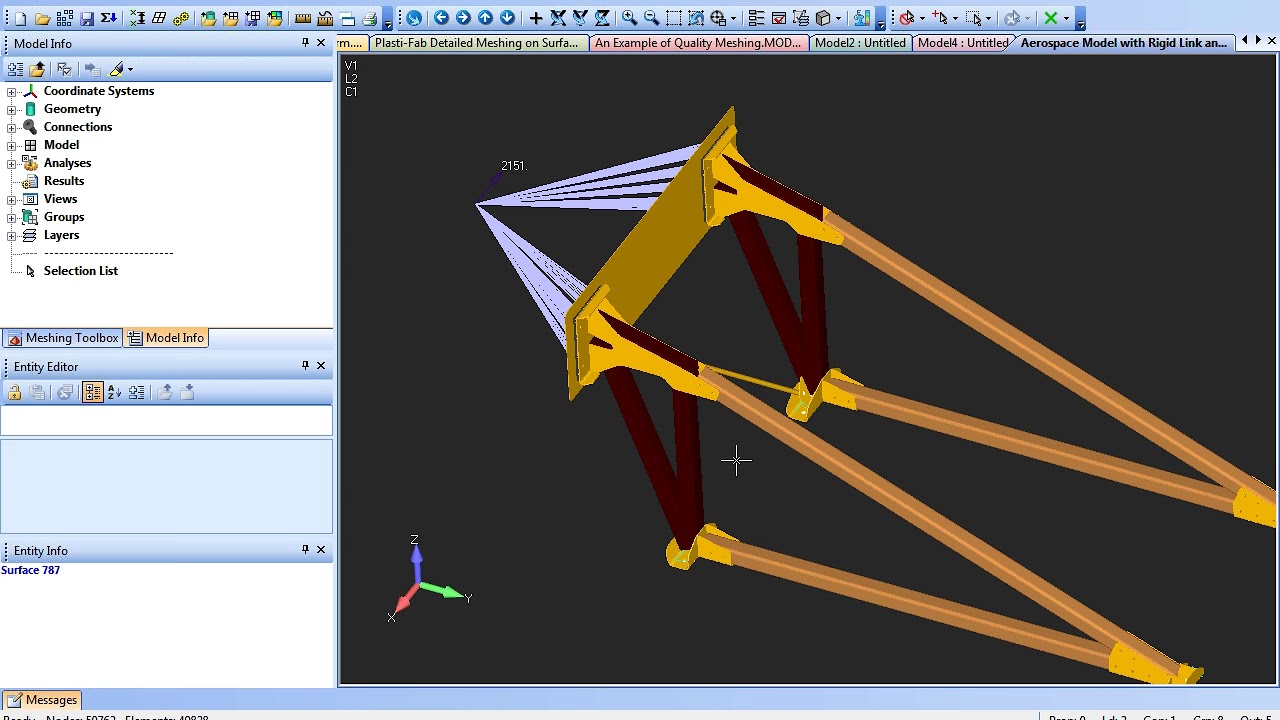Select Aerospace Model with Rigid Link tab
Viewport: 1280px width, 720px height.
click(1124, 43)
